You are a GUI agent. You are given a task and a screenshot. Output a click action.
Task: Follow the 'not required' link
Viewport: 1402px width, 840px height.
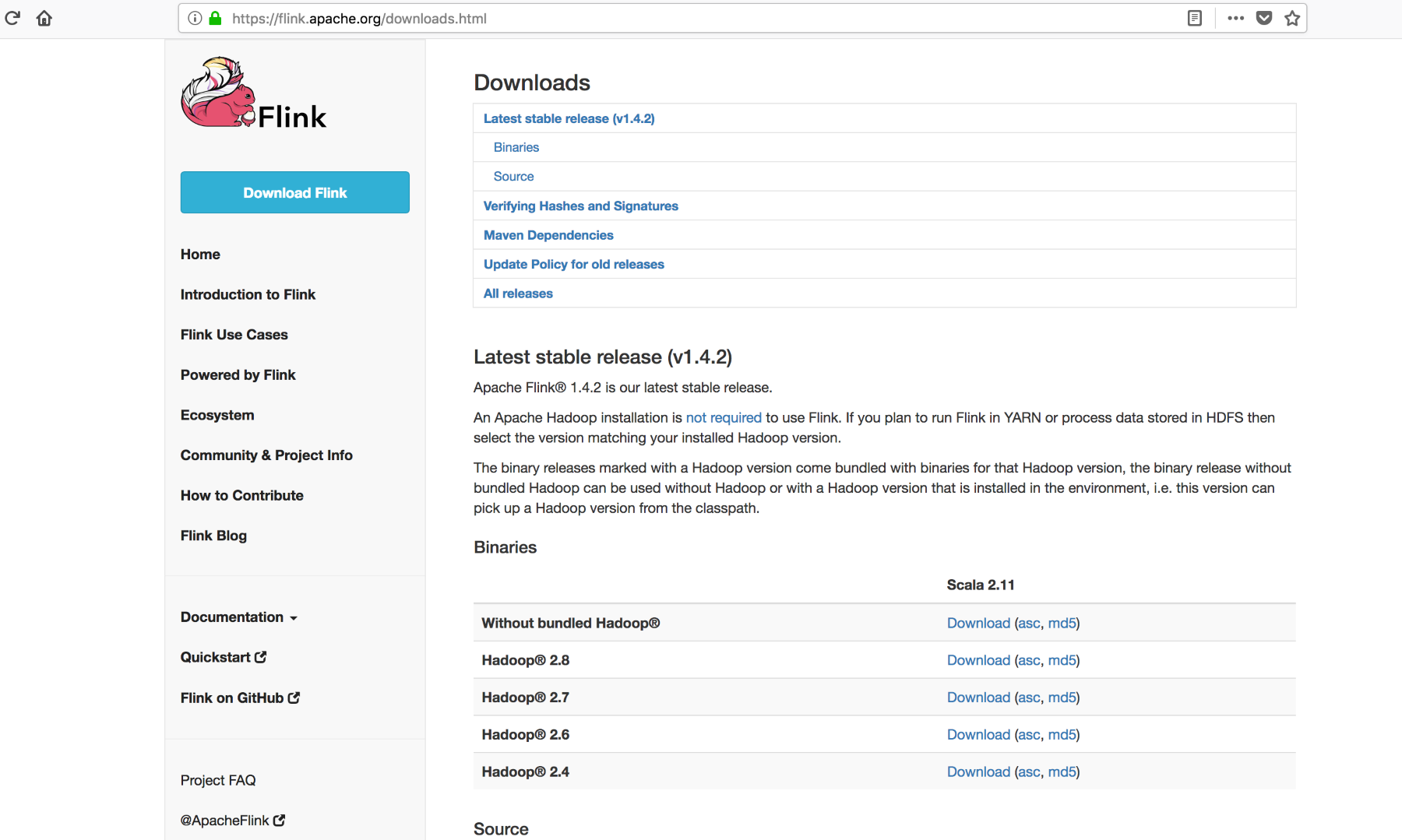[x=724, y=418]
